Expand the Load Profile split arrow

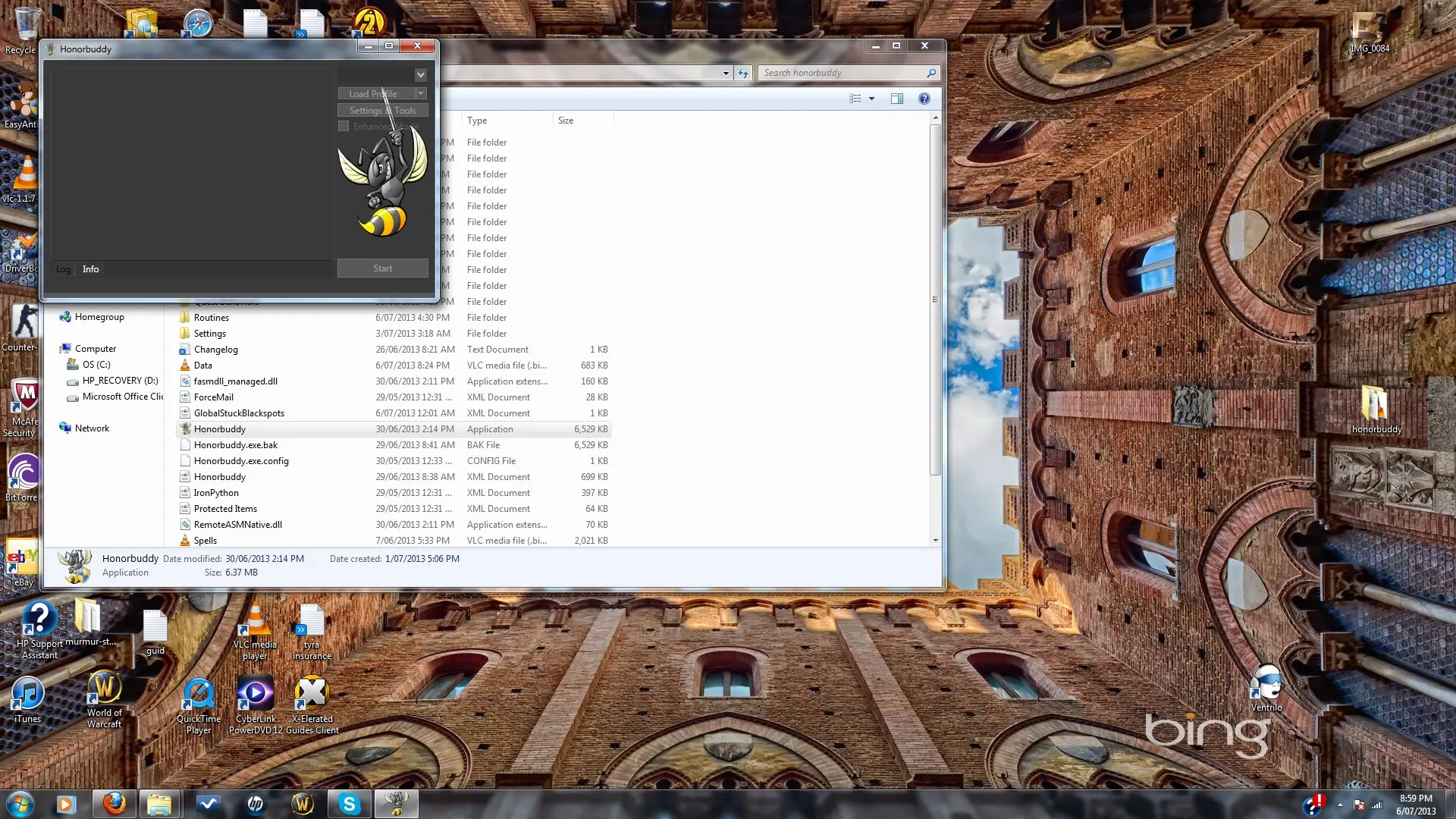[x=422, y=94]
